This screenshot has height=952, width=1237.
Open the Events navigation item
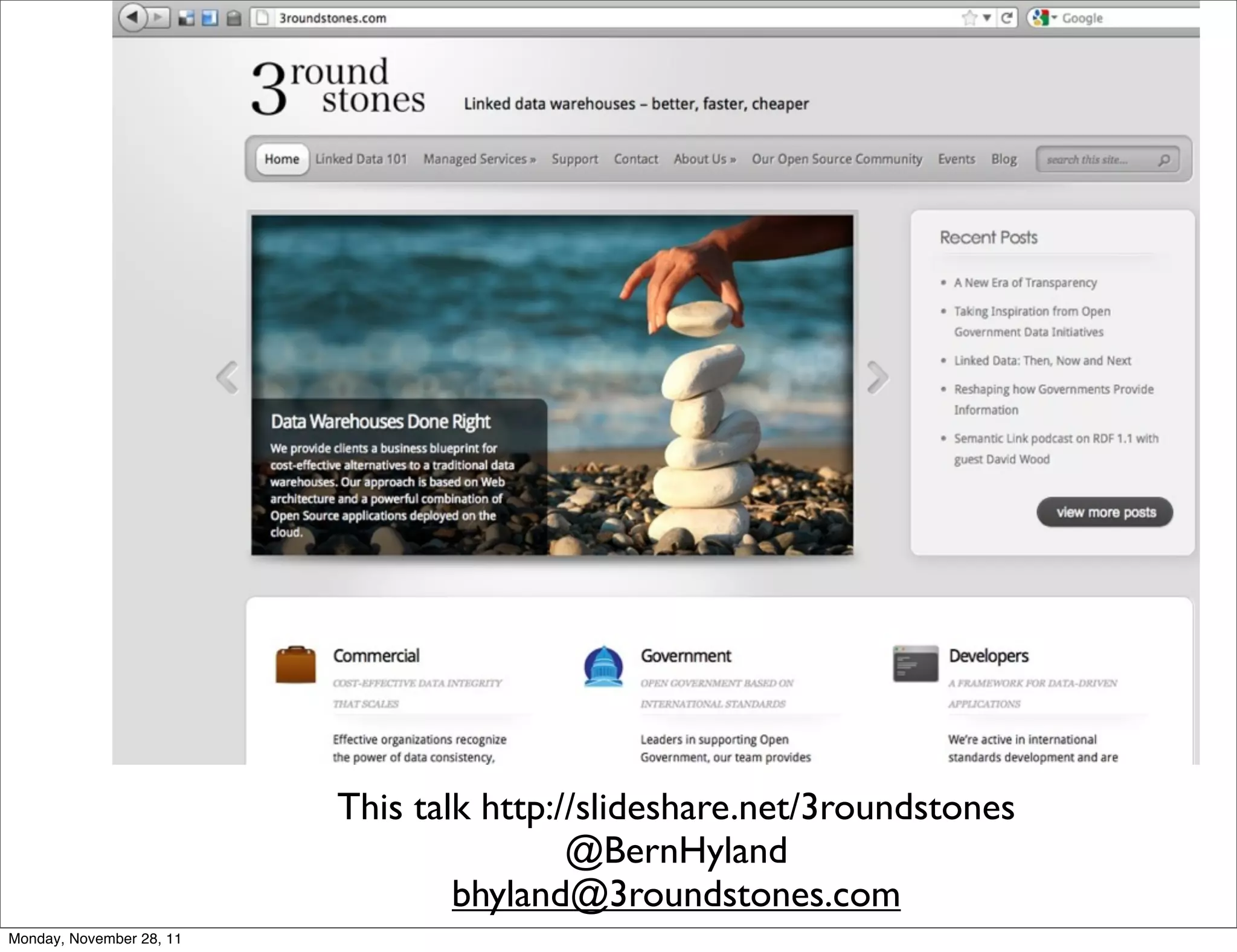coord(956,159)
